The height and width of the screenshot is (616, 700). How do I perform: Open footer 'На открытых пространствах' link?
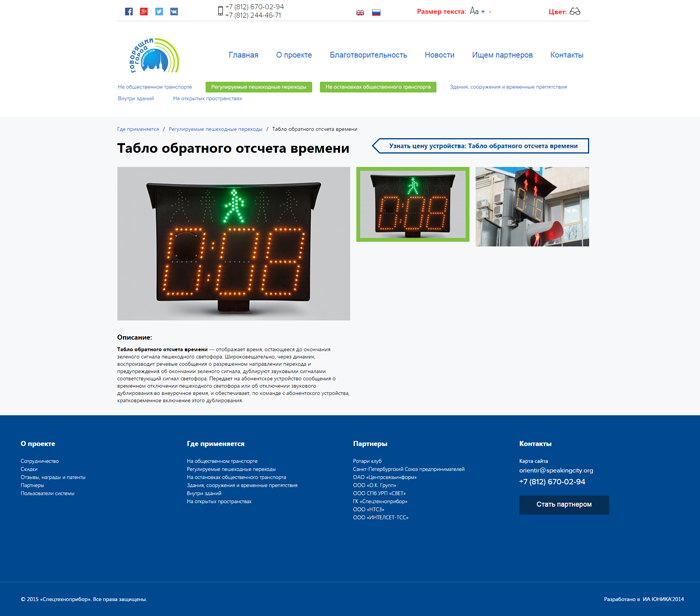tap(219, 501)
